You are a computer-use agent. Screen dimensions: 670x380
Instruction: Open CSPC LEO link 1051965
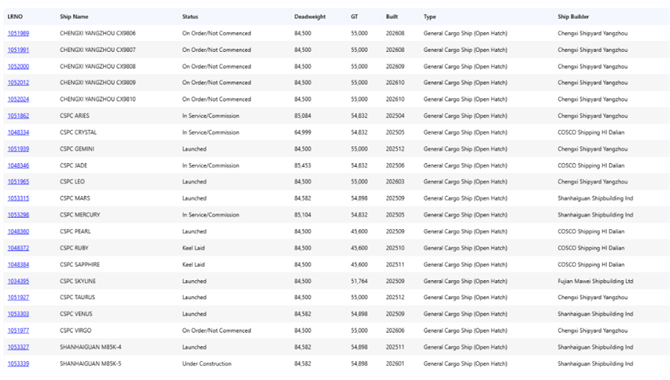[x=18, y=182]
